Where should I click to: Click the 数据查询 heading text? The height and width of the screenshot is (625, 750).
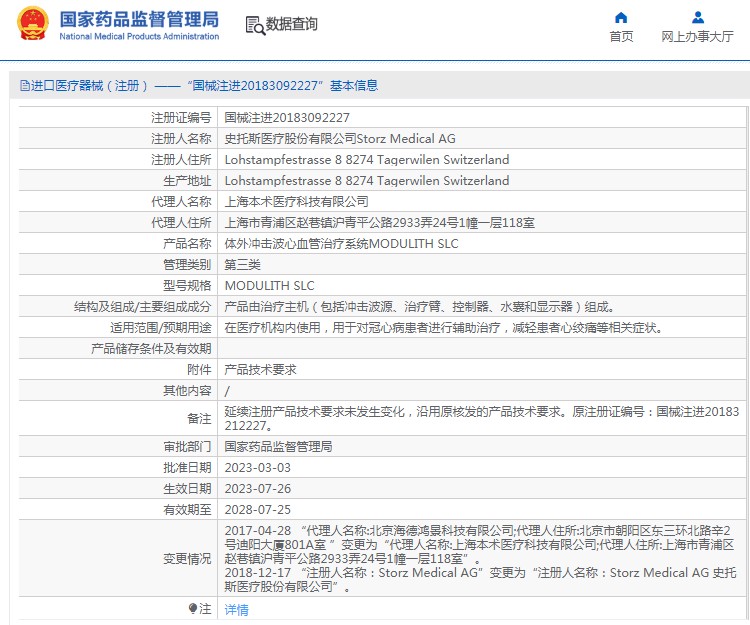coord(291,23)
